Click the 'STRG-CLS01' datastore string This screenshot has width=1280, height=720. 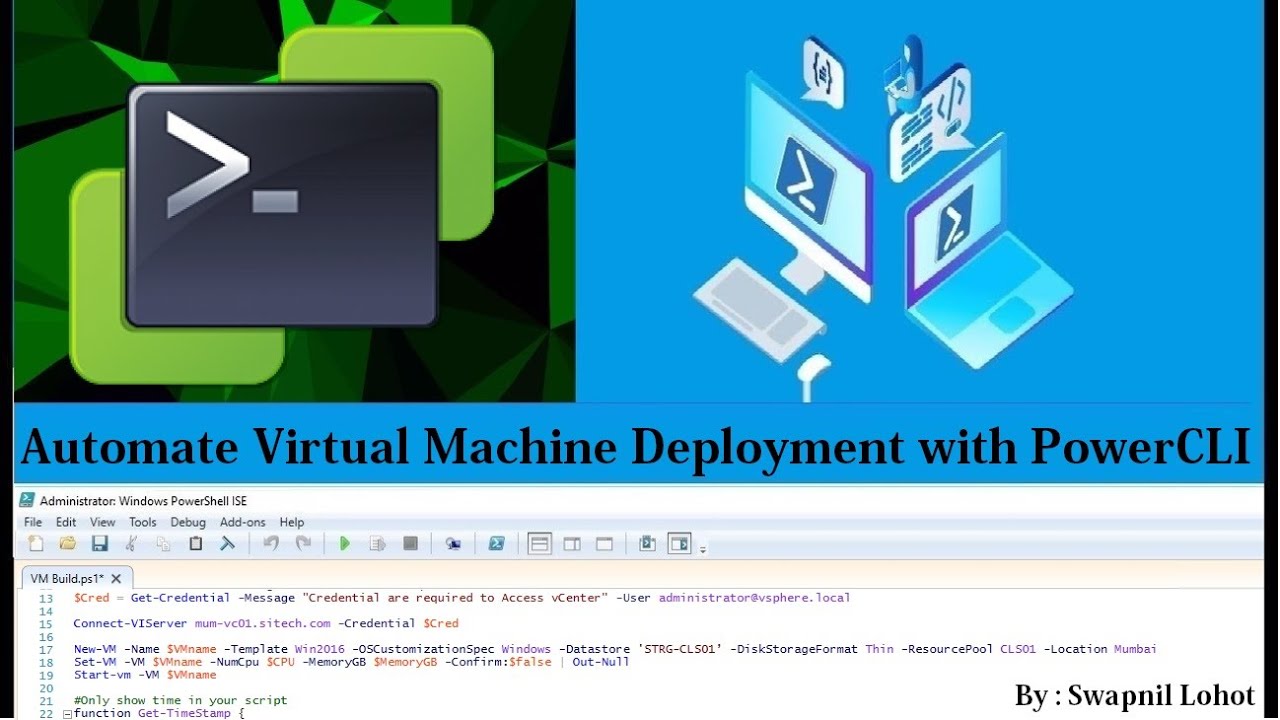pos(679,649)
